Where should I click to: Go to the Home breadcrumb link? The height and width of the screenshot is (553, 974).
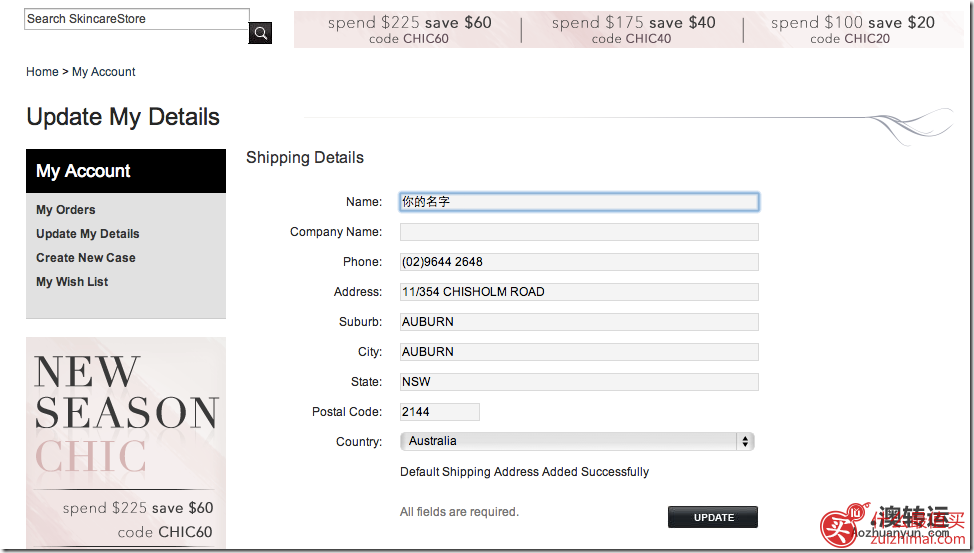point(42,71)
